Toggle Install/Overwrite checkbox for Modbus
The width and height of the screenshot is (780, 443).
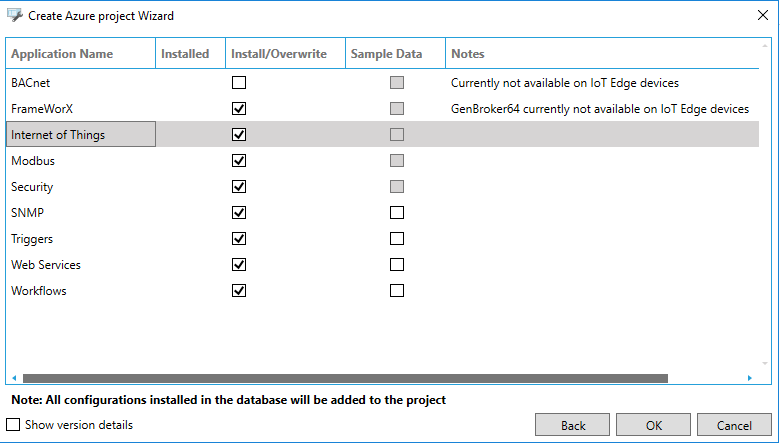(239, 161)
